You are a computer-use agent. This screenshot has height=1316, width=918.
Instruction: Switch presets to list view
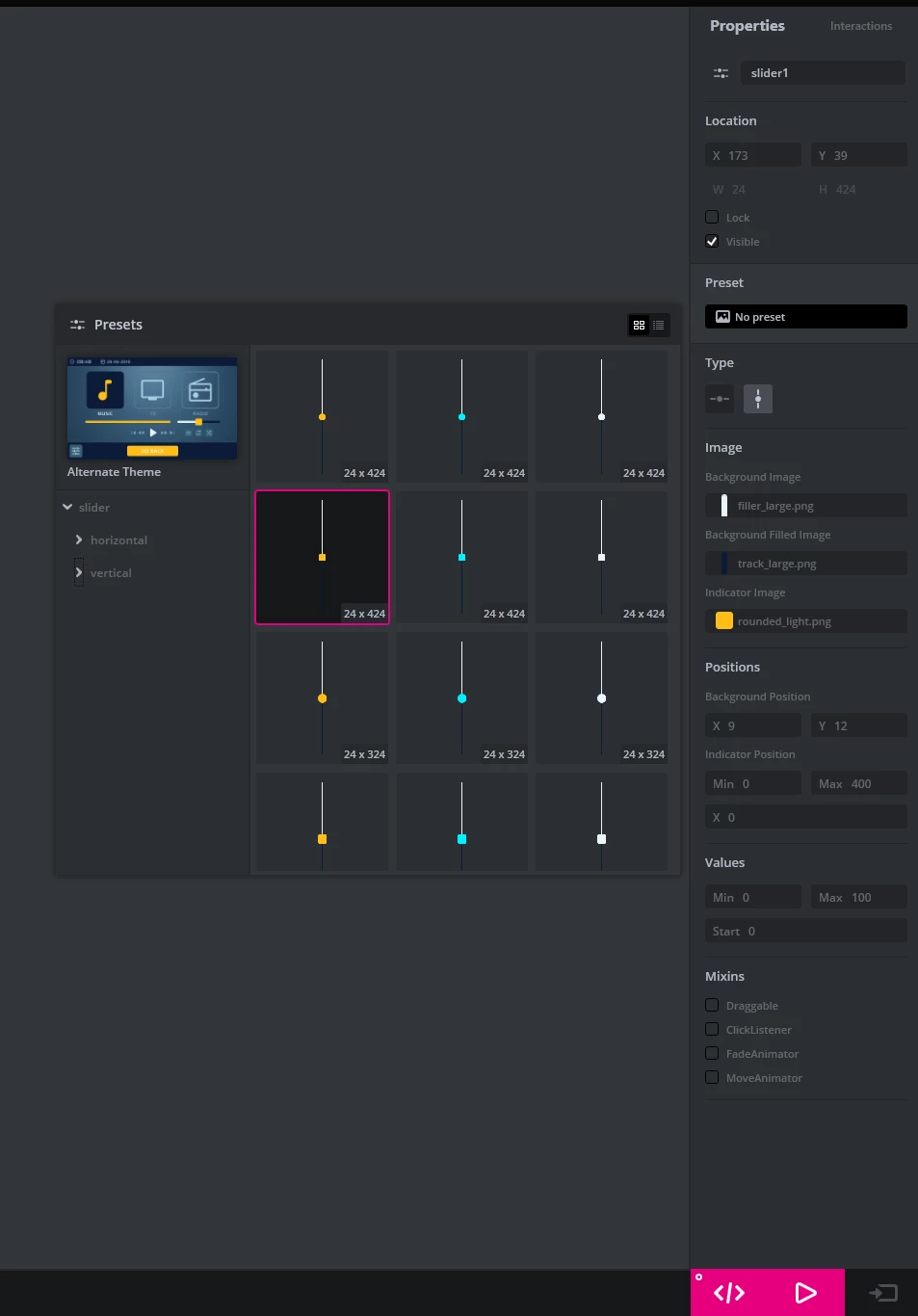point(659,326)
